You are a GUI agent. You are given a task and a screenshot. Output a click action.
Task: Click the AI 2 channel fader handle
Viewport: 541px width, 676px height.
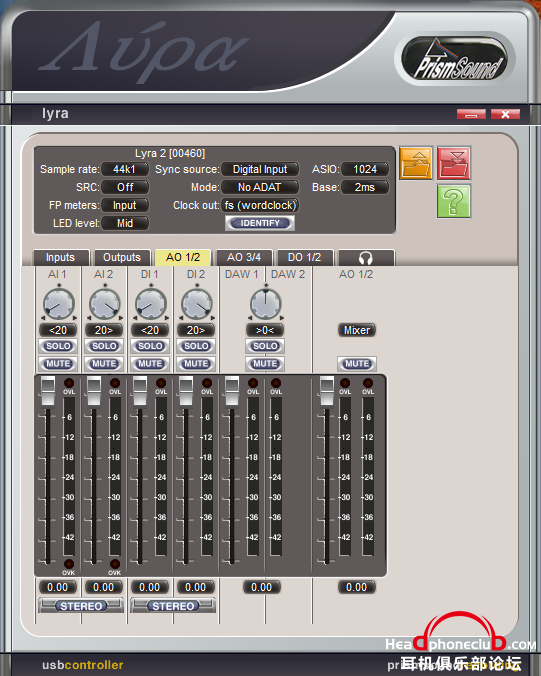(x=94, y=391)
